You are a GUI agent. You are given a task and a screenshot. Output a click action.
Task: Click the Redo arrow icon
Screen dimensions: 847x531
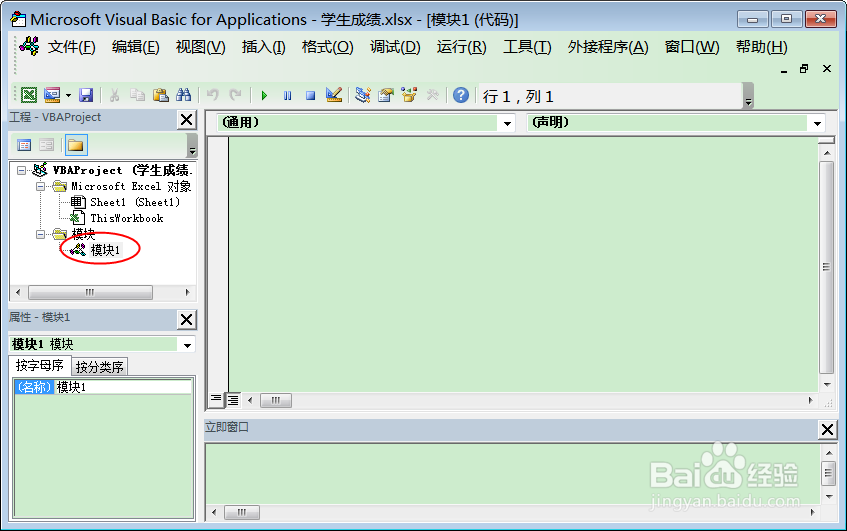(236, 95)
